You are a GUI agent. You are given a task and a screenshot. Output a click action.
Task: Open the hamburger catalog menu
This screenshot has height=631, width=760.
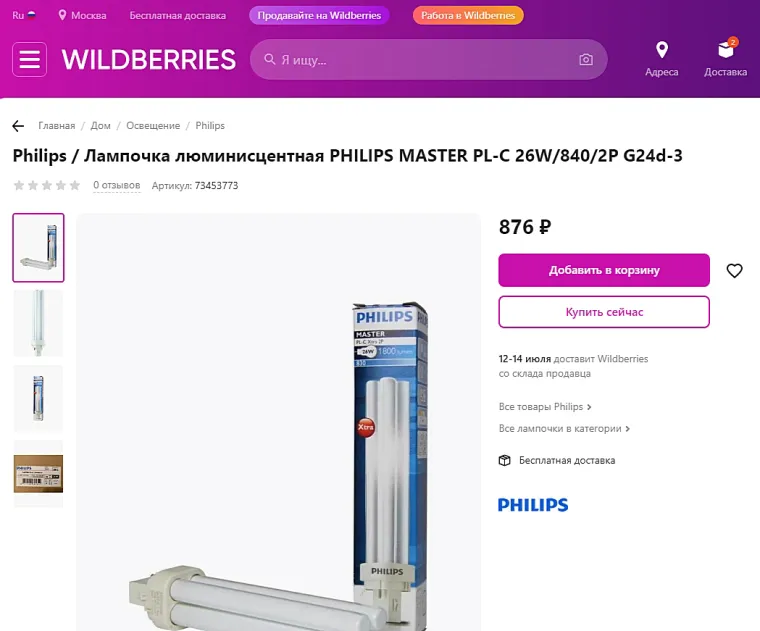(30, 60)
